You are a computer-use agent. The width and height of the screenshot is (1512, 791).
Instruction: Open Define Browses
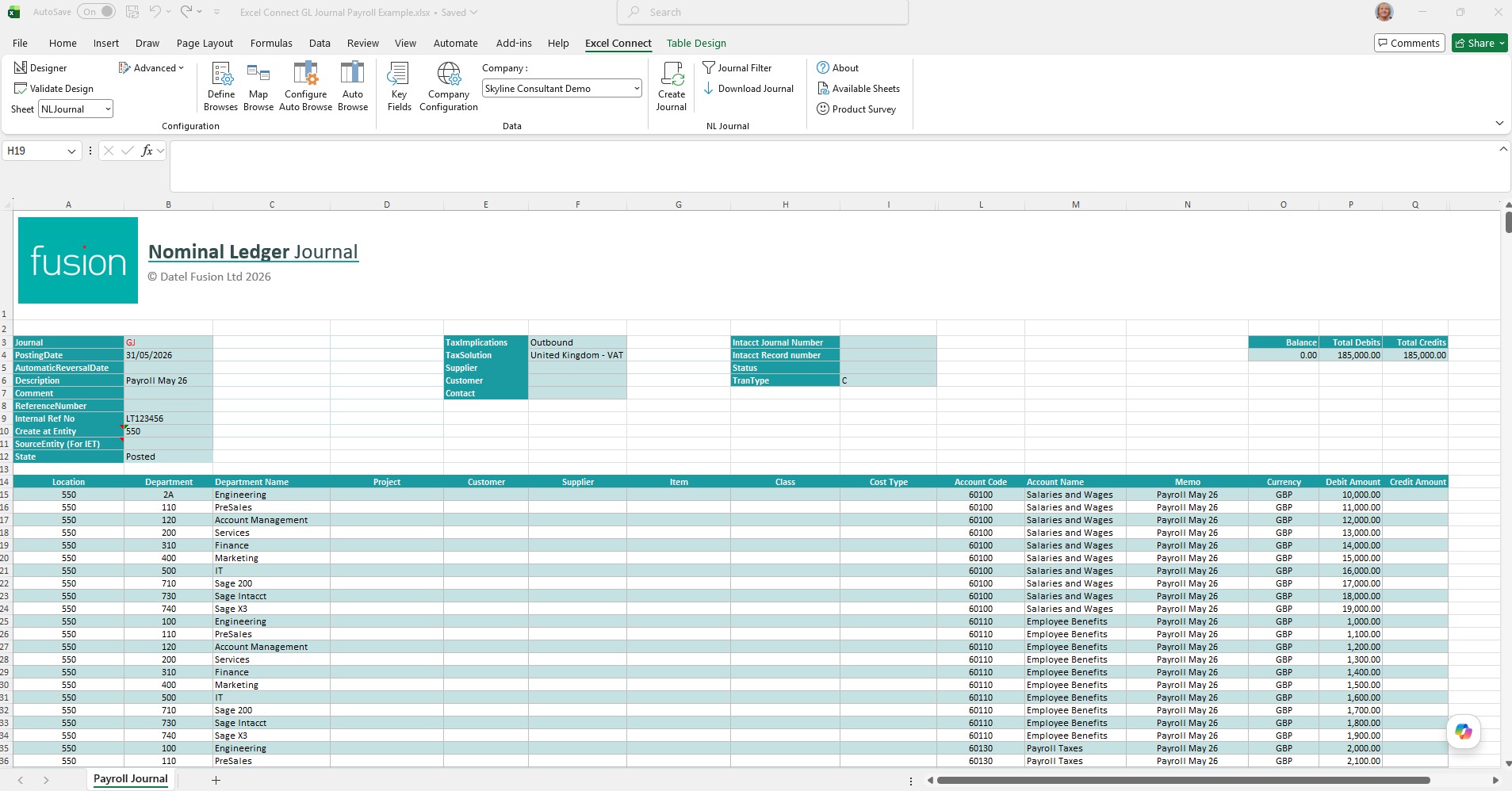coord(220,86)
